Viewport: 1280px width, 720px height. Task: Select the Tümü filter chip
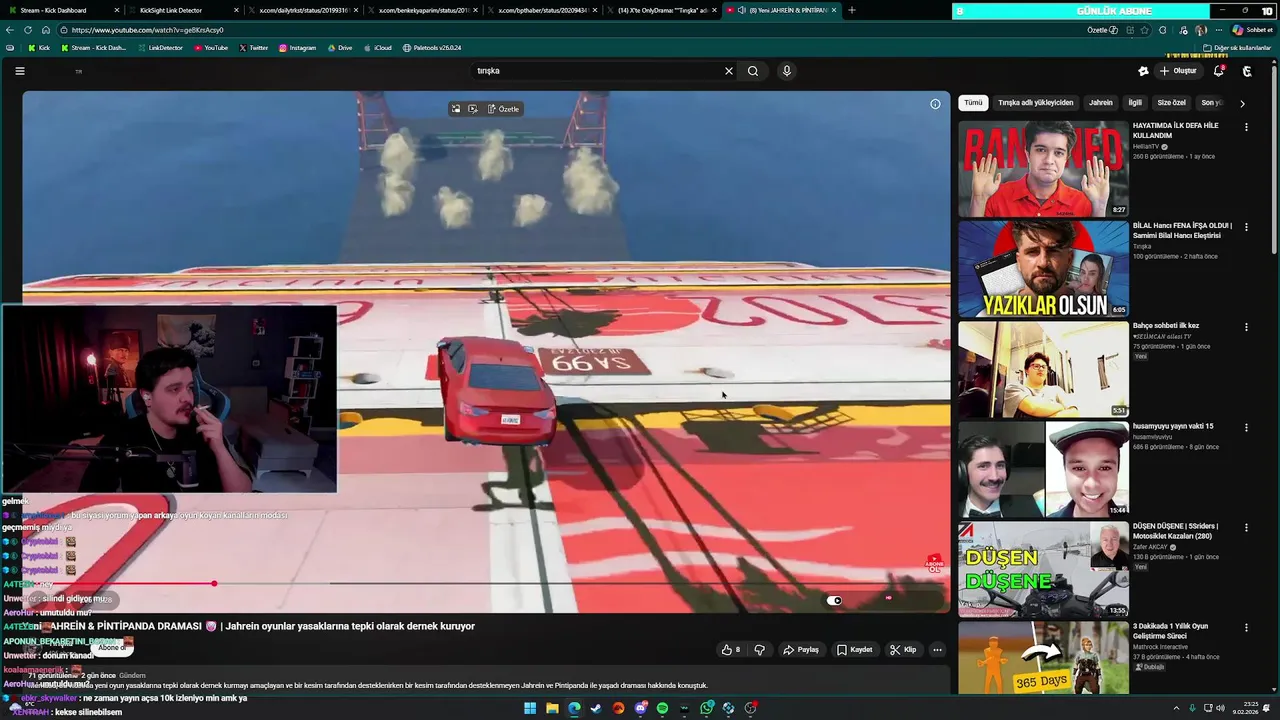973,103
